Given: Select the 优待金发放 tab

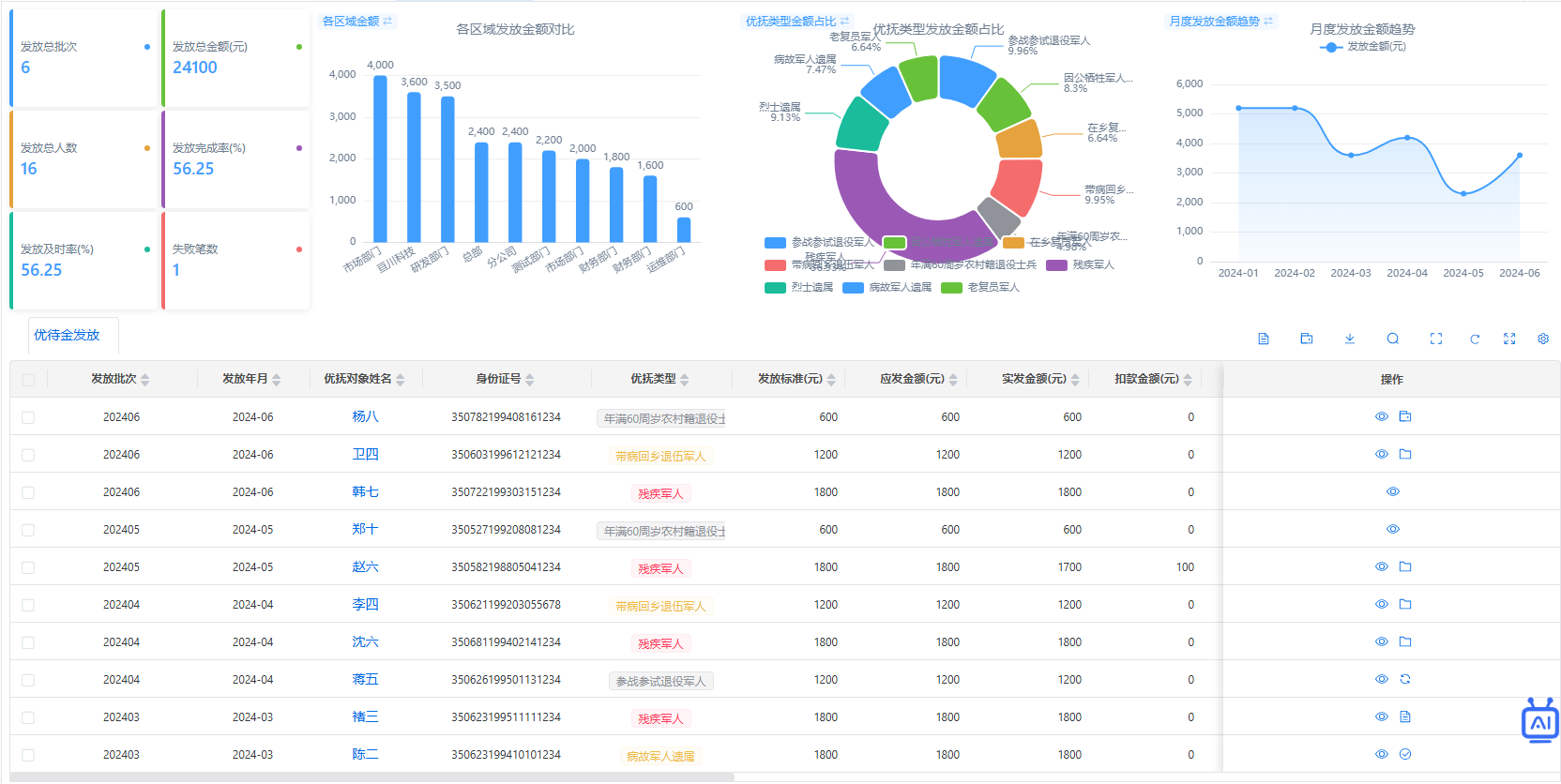Looking at the screenshot, I should [x=67, y=335].
